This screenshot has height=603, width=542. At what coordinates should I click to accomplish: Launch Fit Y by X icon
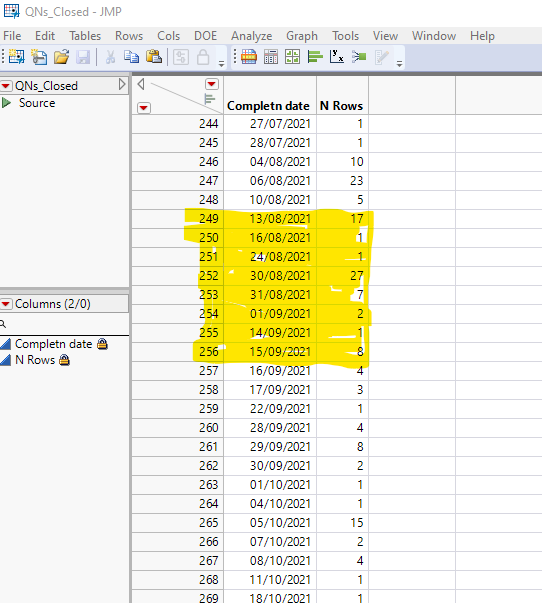(x=337, y=57)
